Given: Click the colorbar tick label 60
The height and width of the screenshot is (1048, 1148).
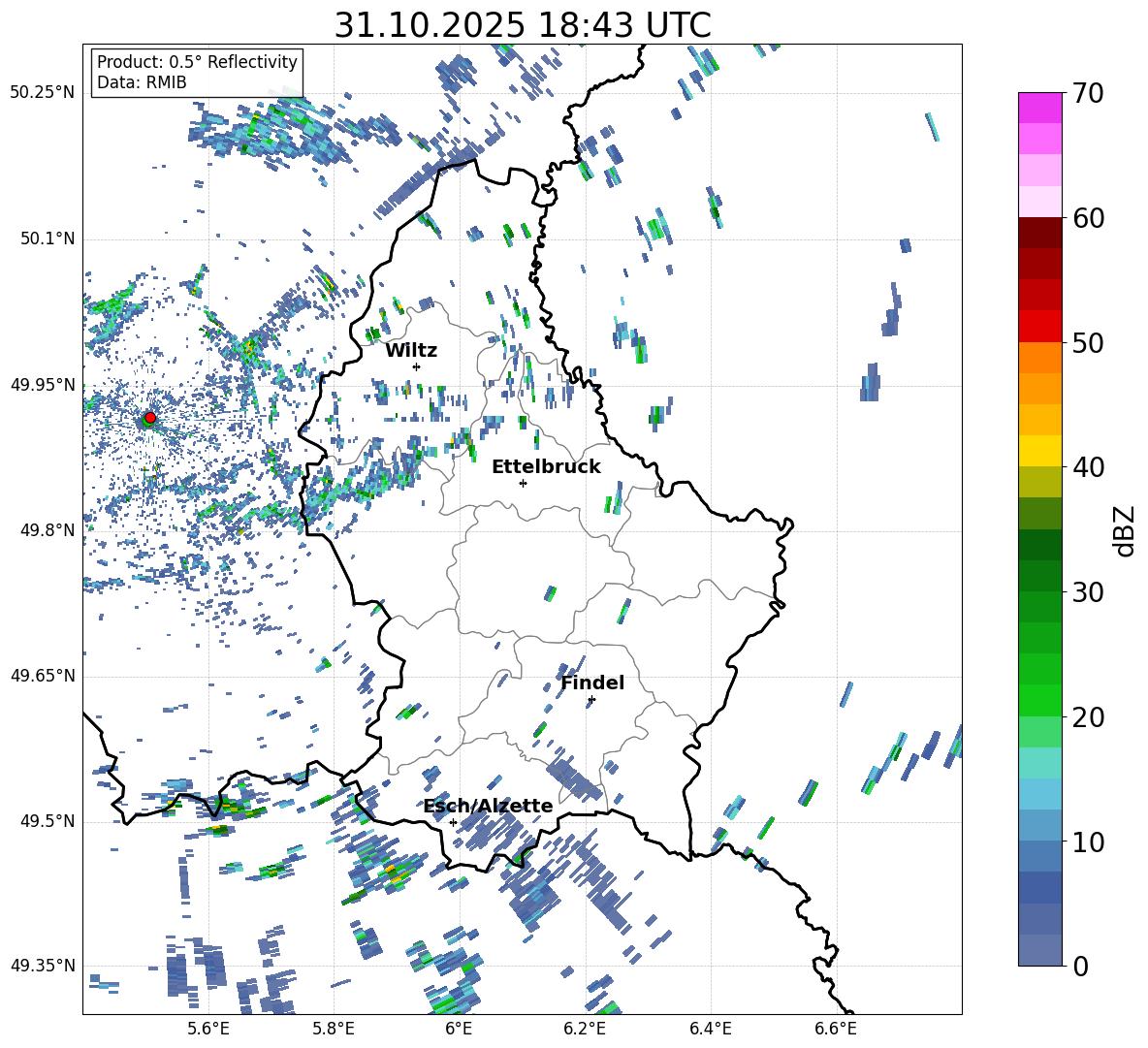Looking at the screenshot, I should (1088, 218).
